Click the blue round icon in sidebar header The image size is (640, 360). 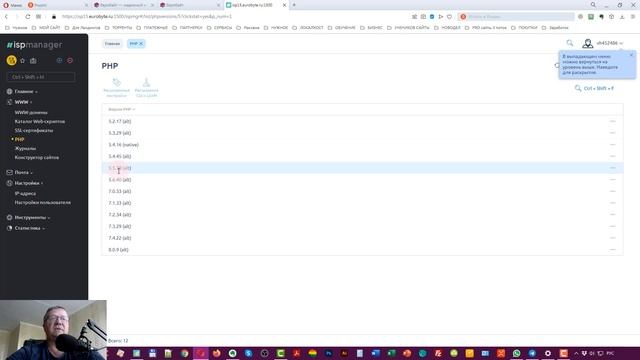click(x=59, y=60)
